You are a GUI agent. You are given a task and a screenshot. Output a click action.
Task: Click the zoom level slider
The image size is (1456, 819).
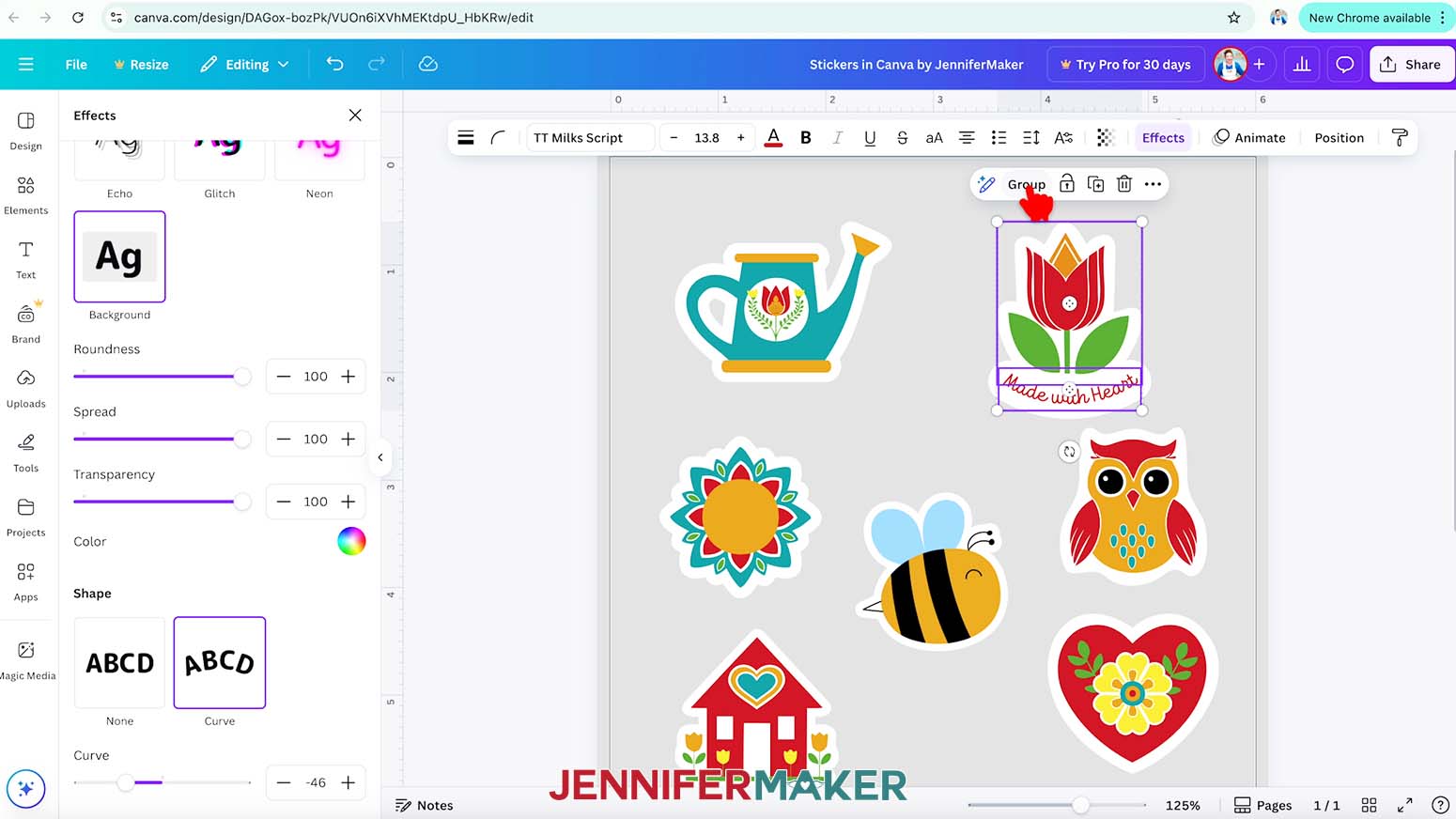click(x=1057, y=805)
